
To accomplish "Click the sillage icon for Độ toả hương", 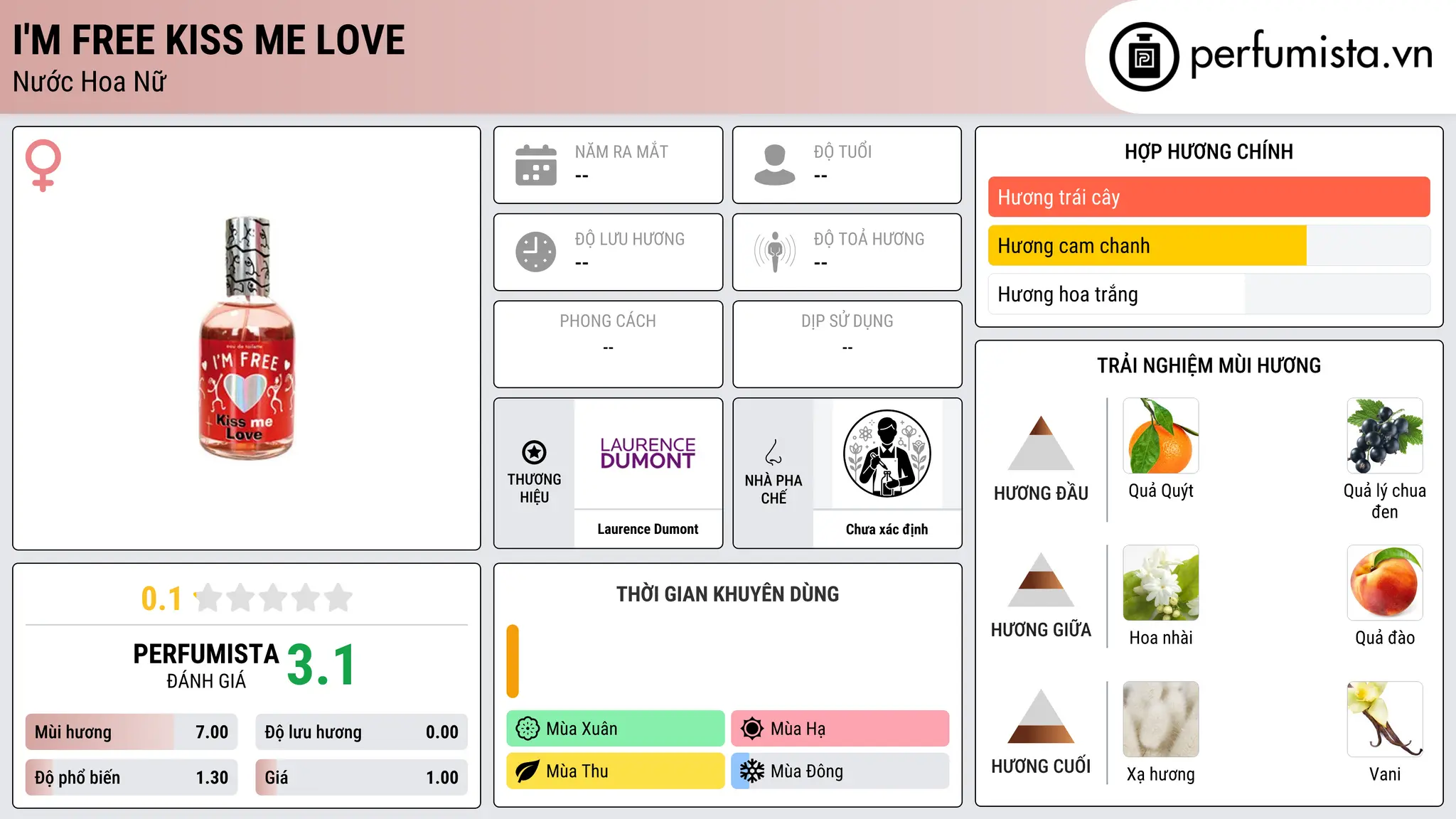I will (x=775, y=252).
